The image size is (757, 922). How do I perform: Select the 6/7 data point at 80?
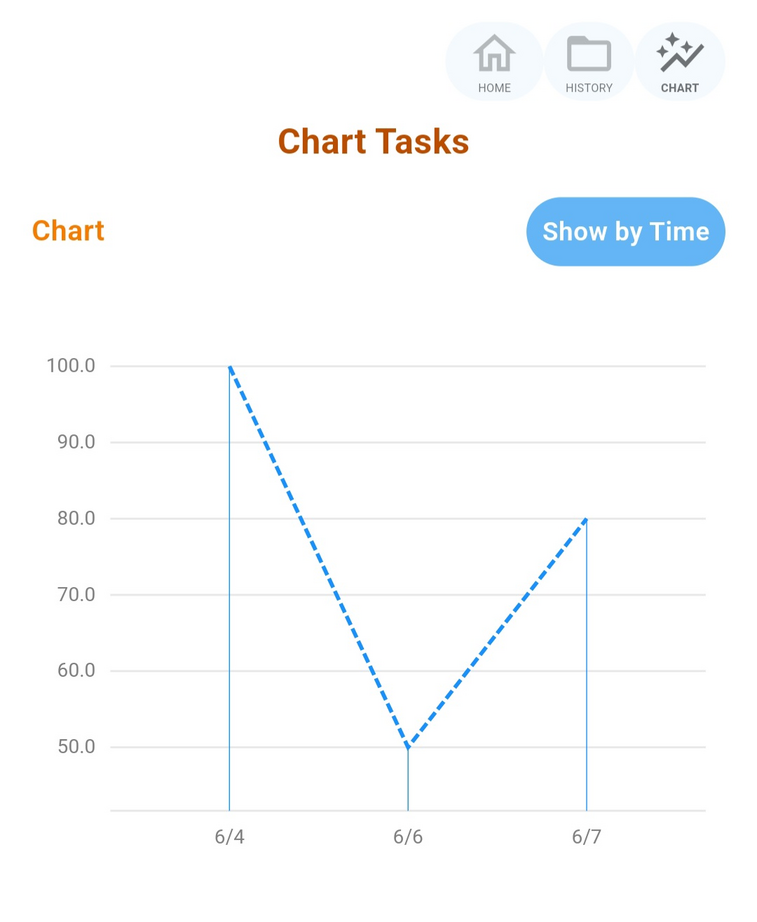[x=586, y=519]
